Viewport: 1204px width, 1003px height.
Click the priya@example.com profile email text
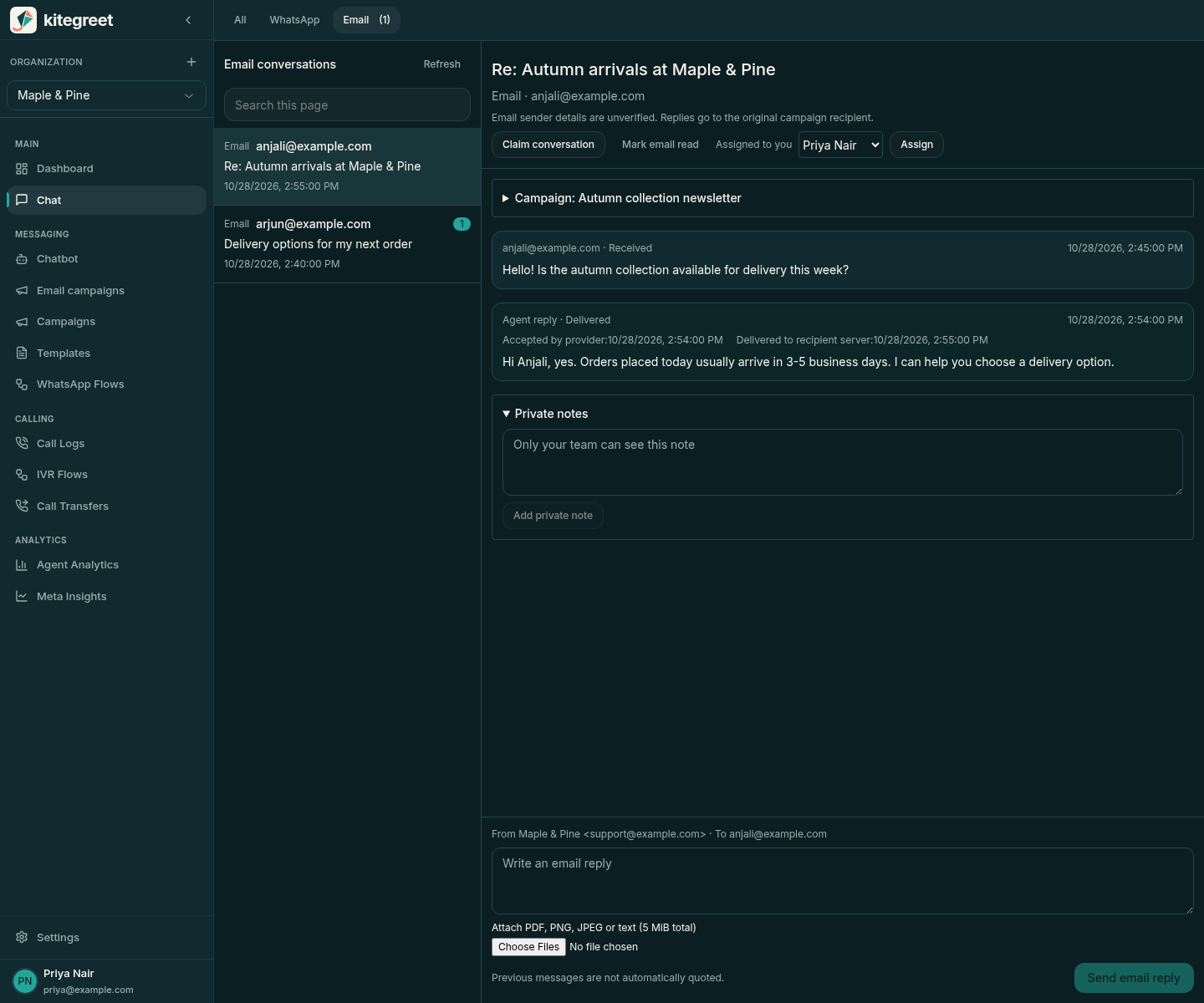coord(89,990)
